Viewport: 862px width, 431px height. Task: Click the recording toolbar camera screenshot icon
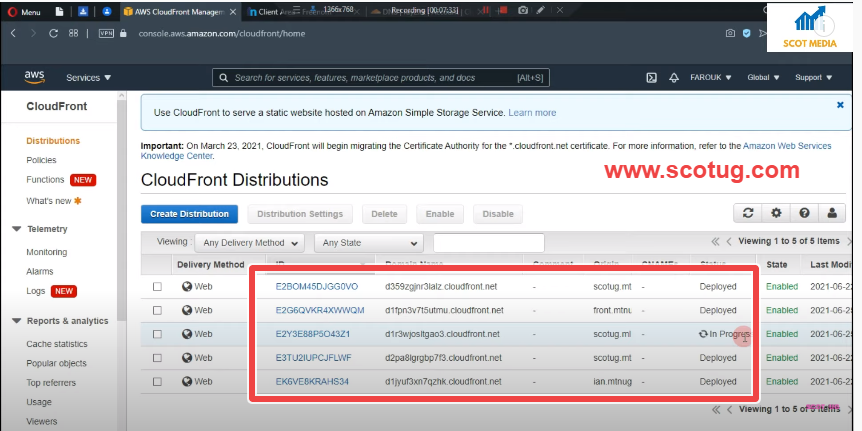523,10
